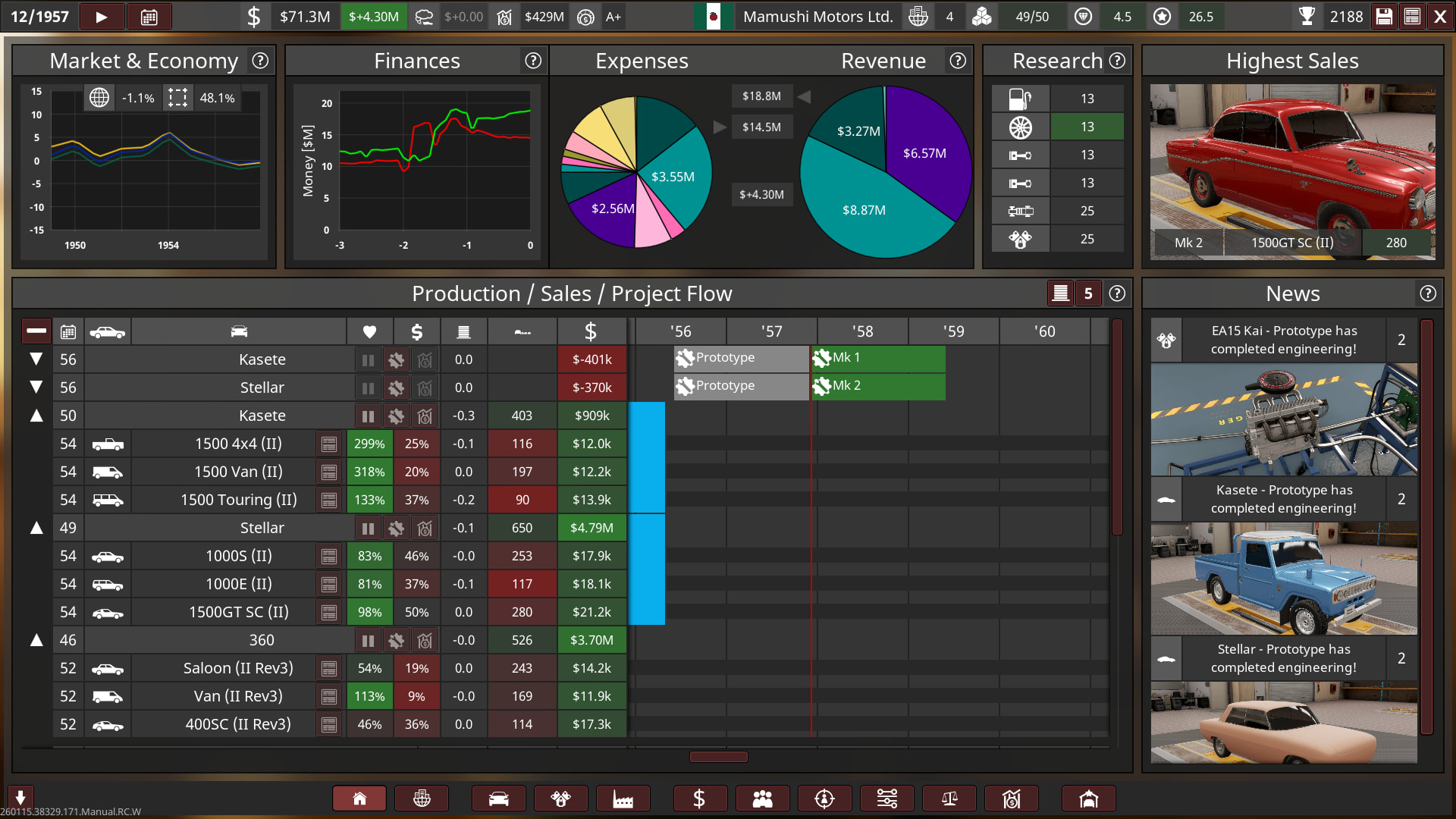Open the calendar icon next to play button
Image resolution: width=1456 pixels, height=819 pixels.
[x=149, y=17]
